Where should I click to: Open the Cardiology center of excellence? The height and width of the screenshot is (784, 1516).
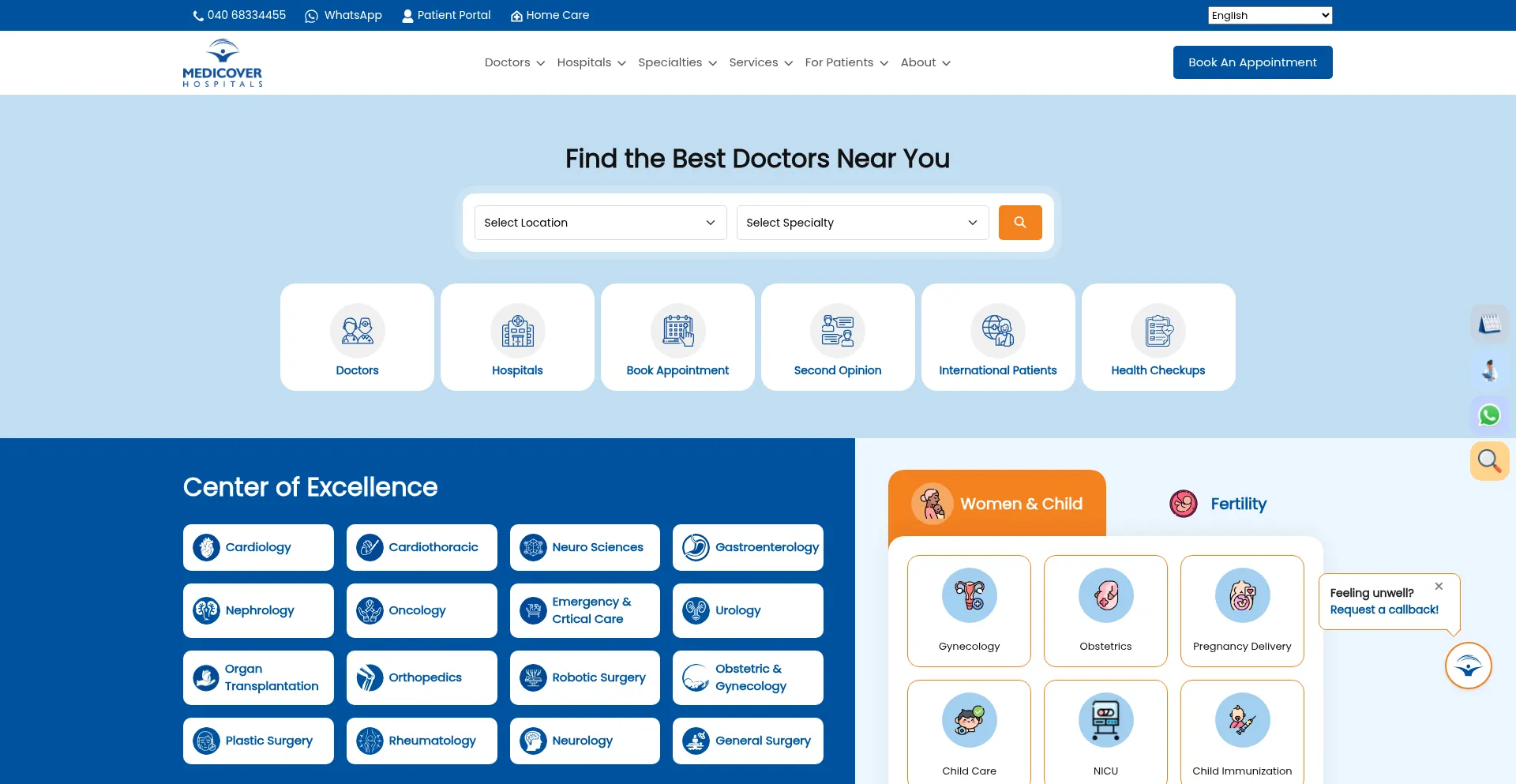click(258, 547)
